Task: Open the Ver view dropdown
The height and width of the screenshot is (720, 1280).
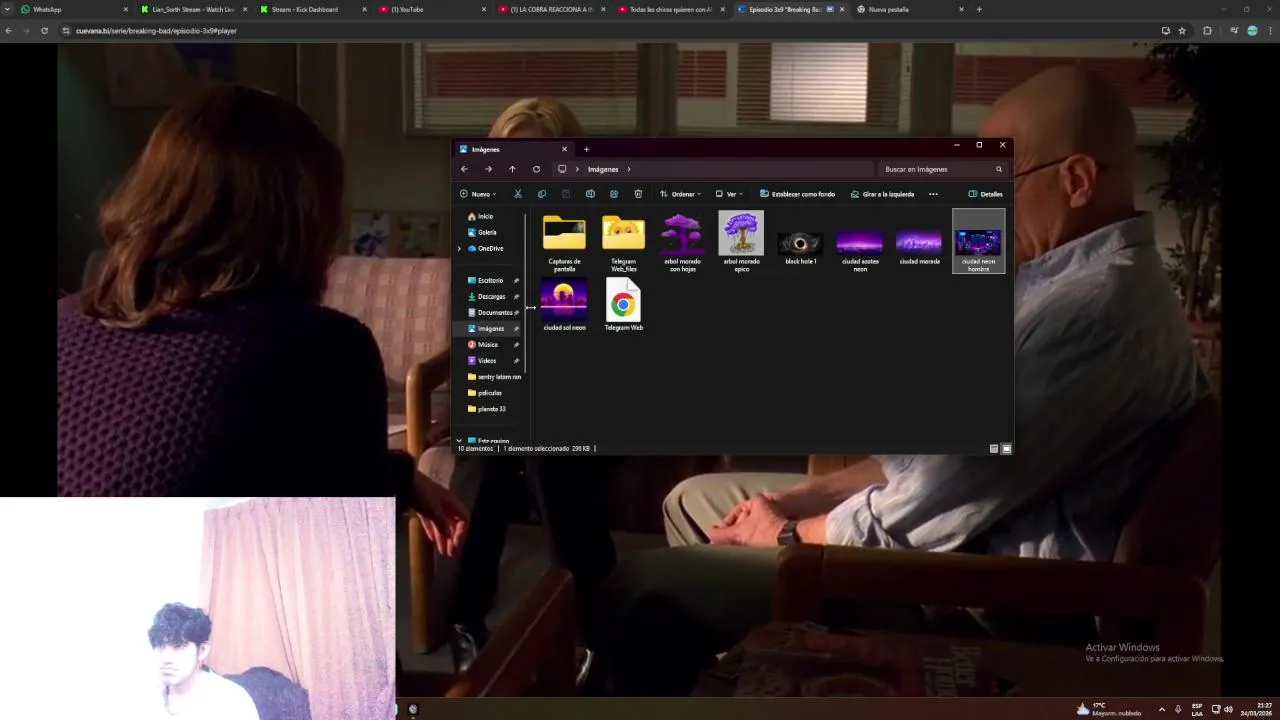Action: pos(729,194)
